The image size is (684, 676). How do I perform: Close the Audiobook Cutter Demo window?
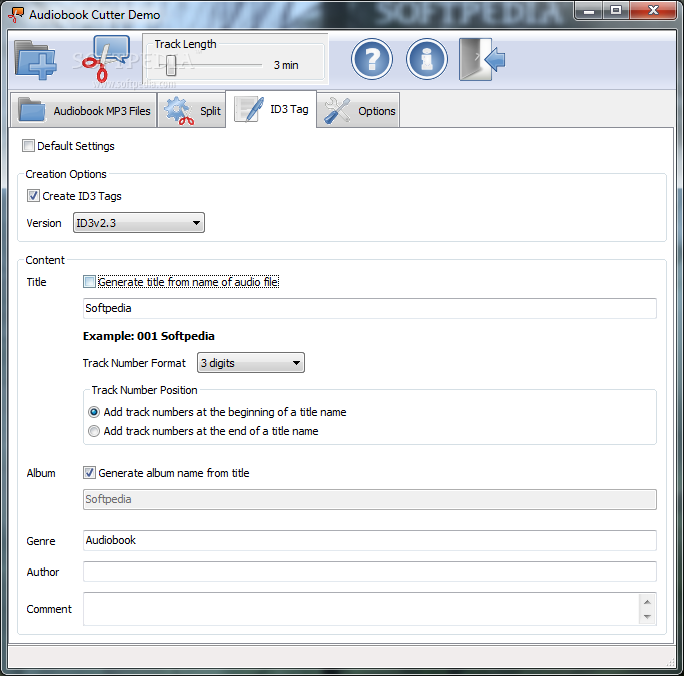coord(653,10)
